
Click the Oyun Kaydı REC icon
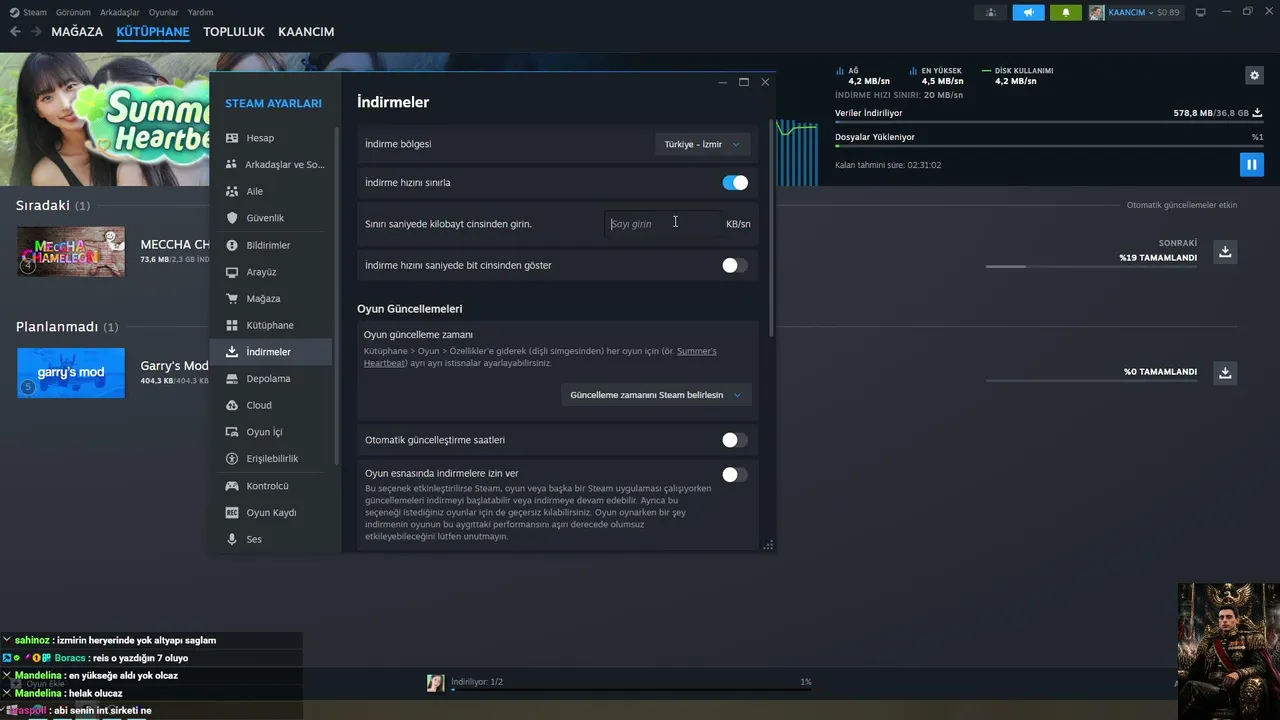[232, 512]
